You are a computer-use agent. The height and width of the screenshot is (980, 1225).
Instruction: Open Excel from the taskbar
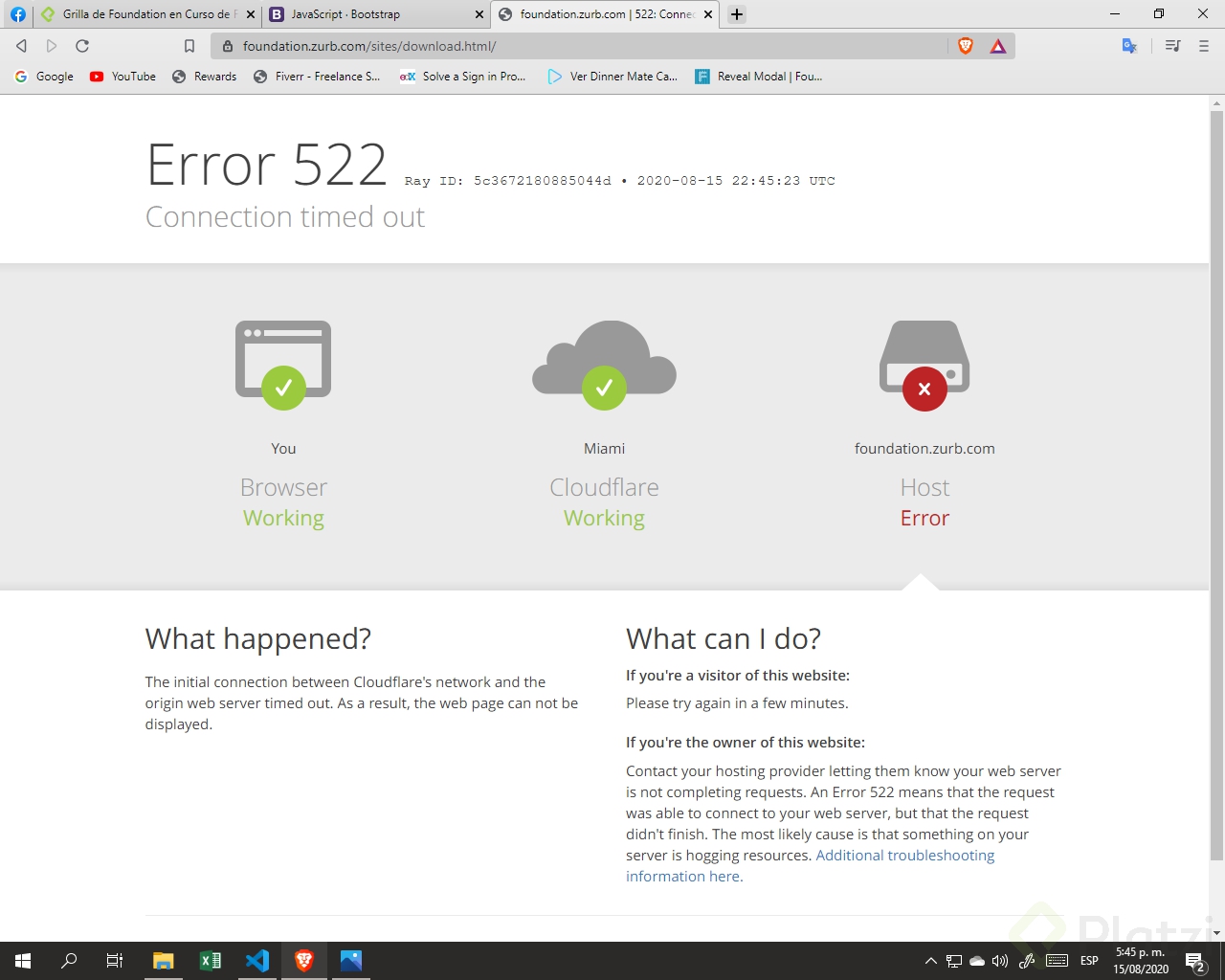pos(211,961)
